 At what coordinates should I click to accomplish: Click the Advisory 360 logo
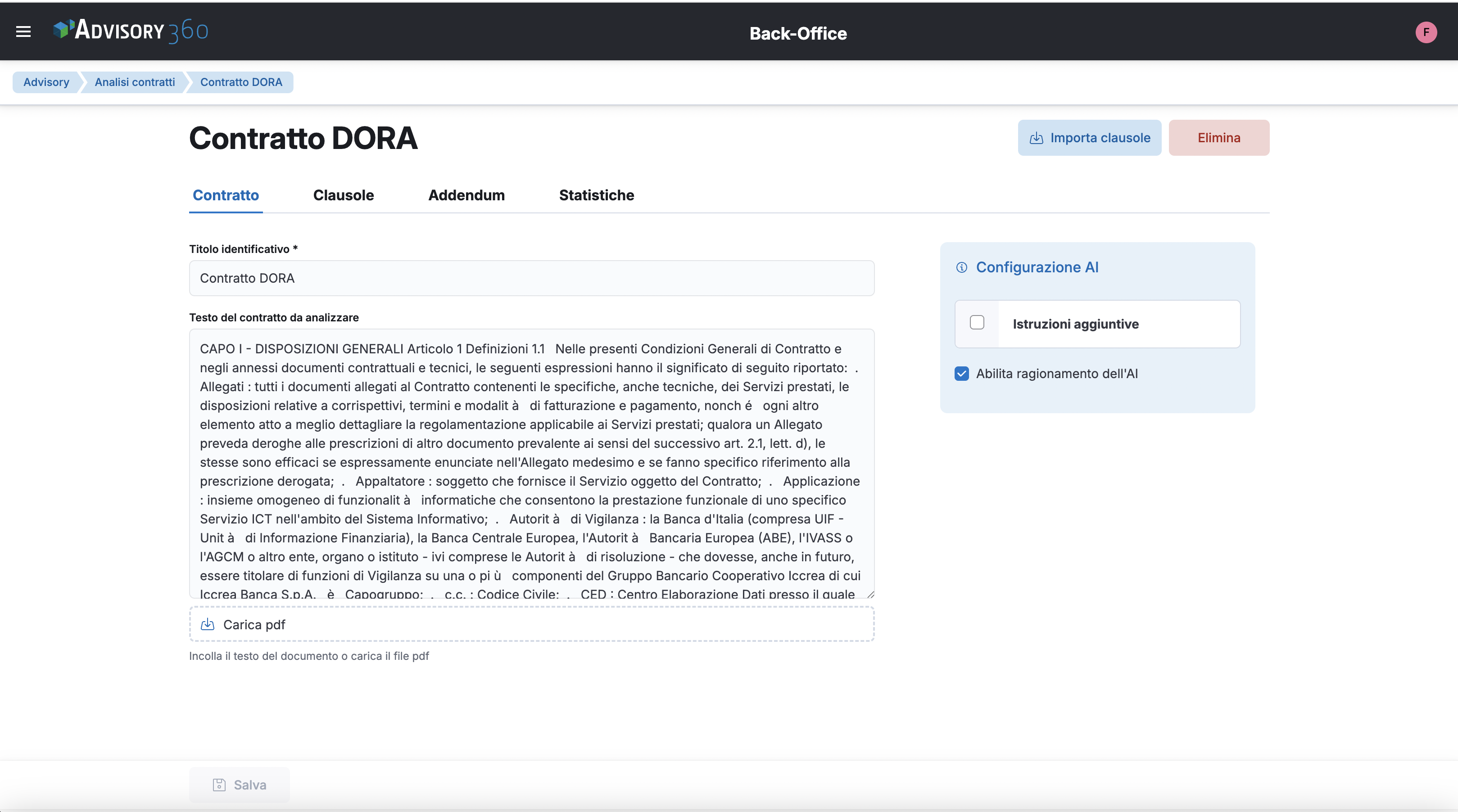pos(131,31)
